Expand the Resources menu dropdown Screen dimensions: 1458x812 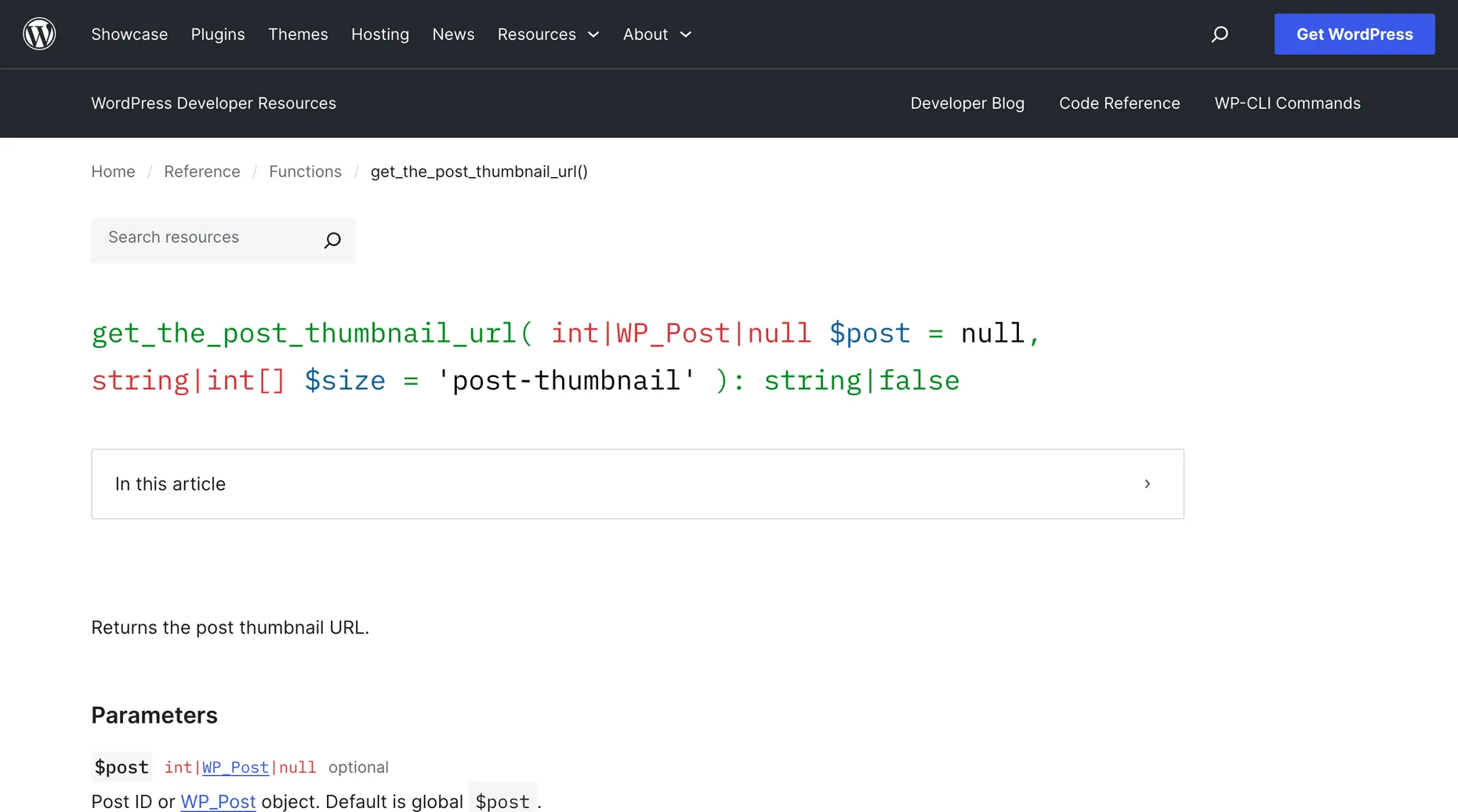[x=548, y=34]
